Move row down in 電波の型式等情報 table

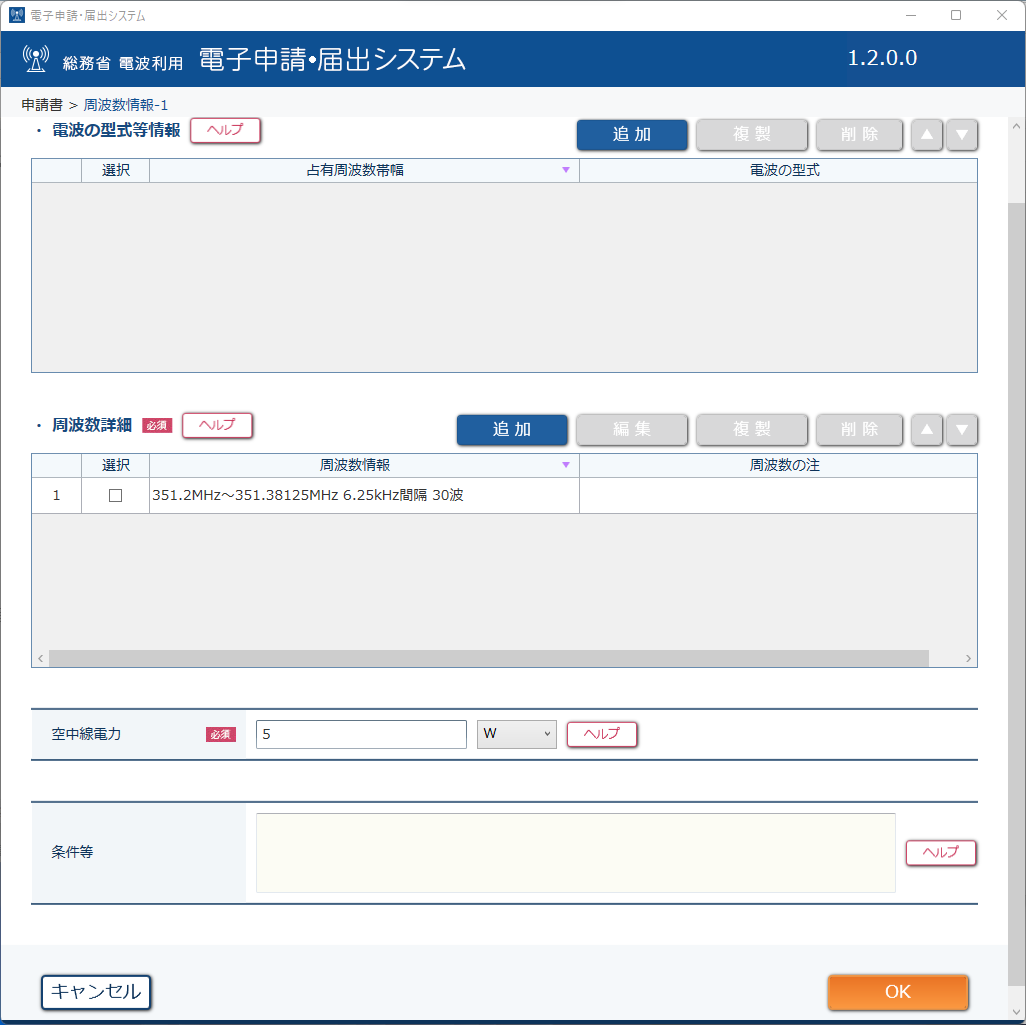pyautogui.click(x=961, y=135)
